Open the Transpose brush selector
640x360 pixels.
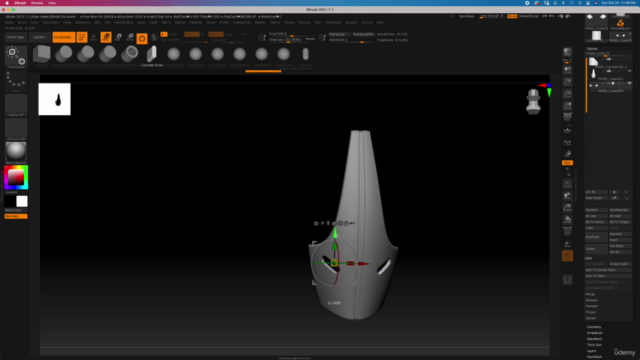(x=16, y=57)
